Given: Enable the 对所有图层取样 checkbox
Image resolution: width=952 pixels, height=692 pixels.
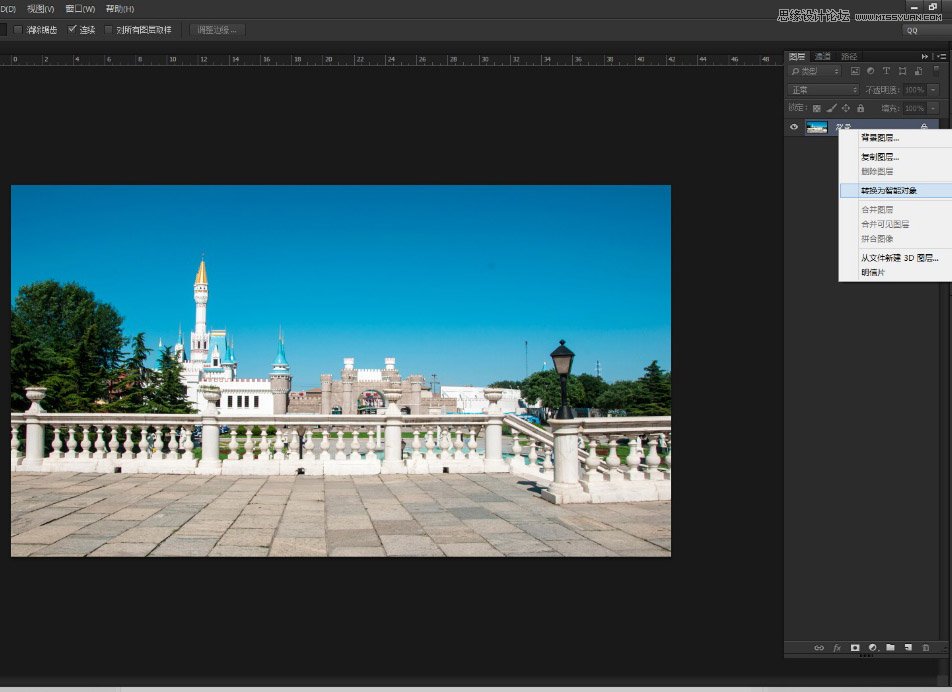Looking at the screenshot, I should (109, 30).
